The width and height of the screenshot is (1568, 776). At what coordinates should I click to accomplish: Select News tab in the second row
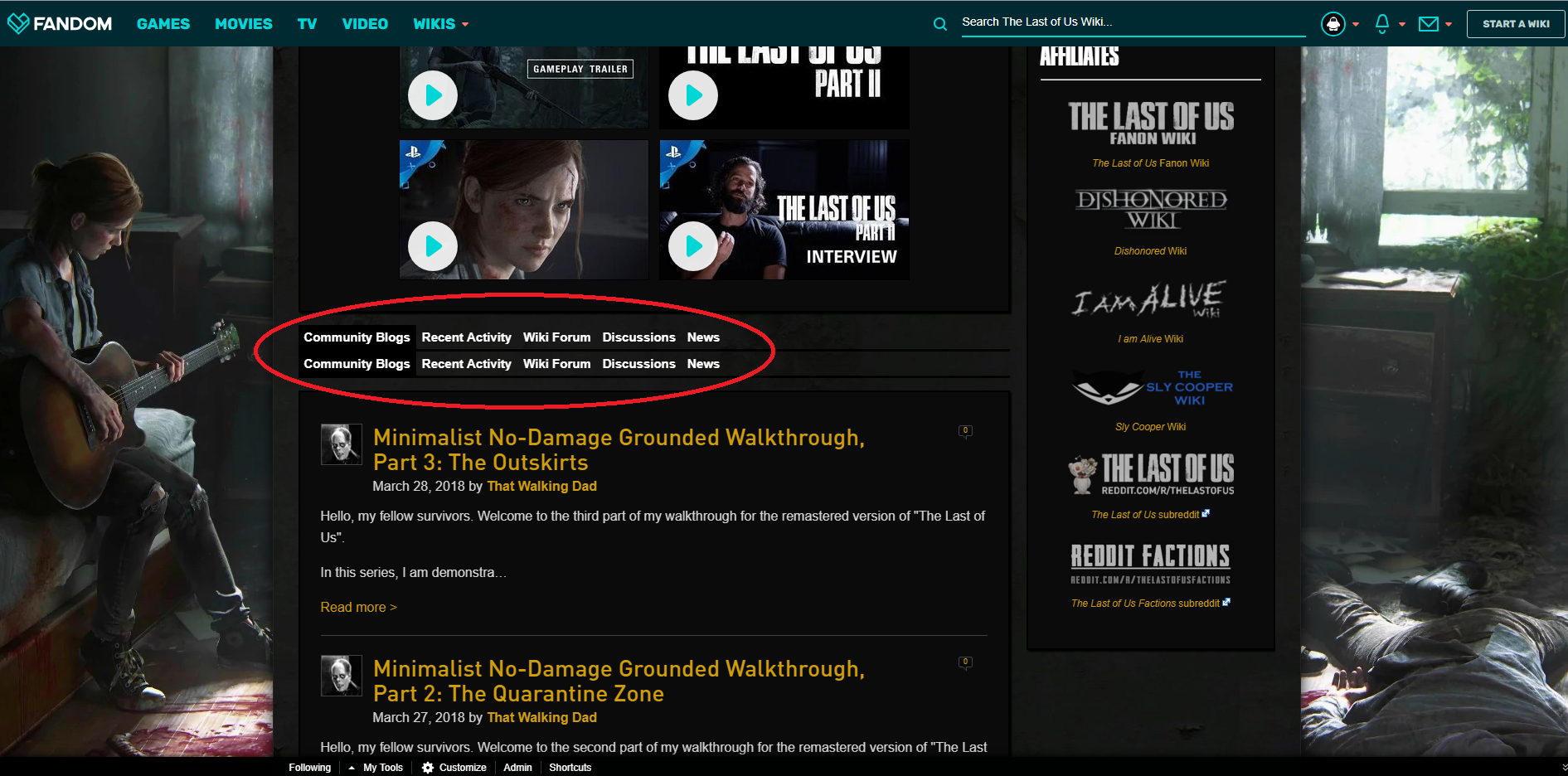click(x=703, y=364)
